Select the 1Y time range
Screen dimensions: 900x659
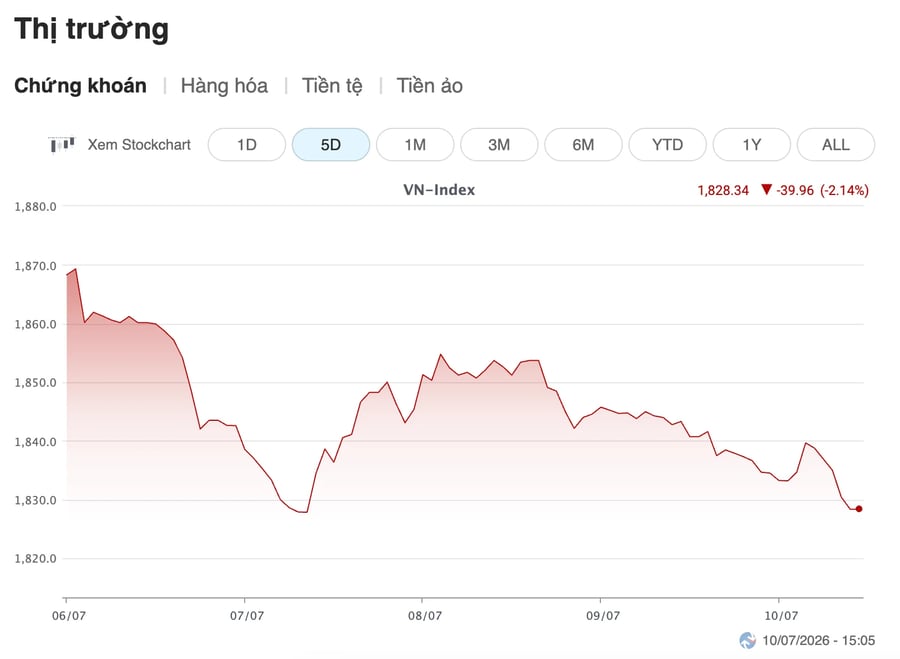point(752,145)
